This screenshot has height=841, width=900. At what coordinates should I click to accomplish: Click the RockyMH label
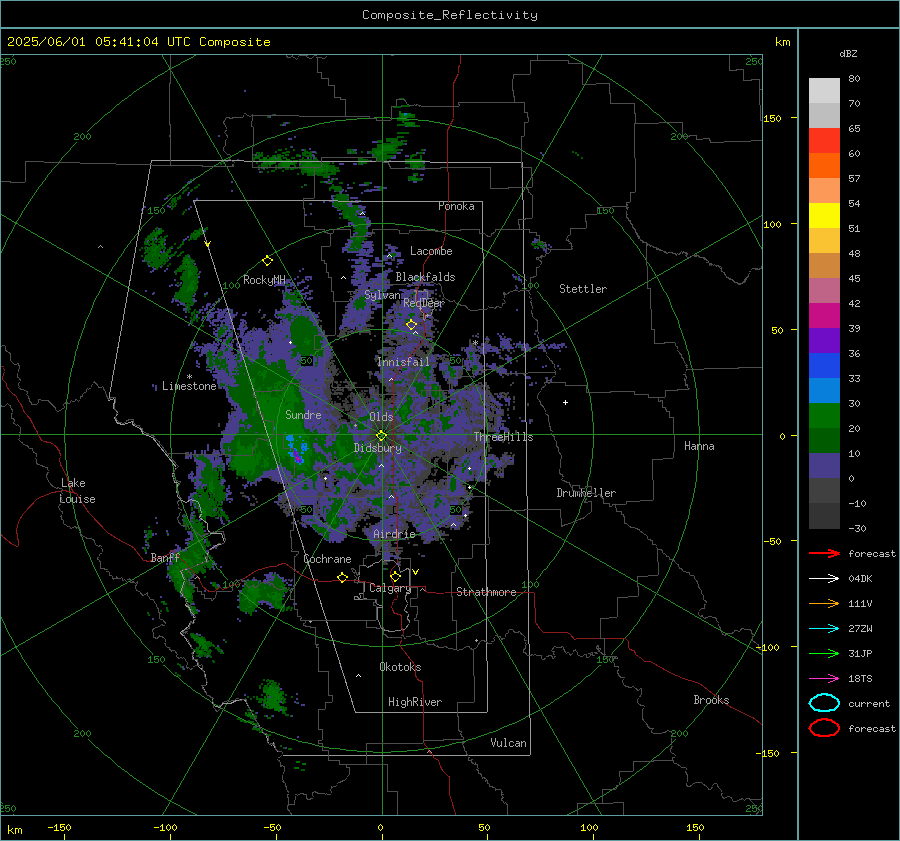[x=264, y=280]
